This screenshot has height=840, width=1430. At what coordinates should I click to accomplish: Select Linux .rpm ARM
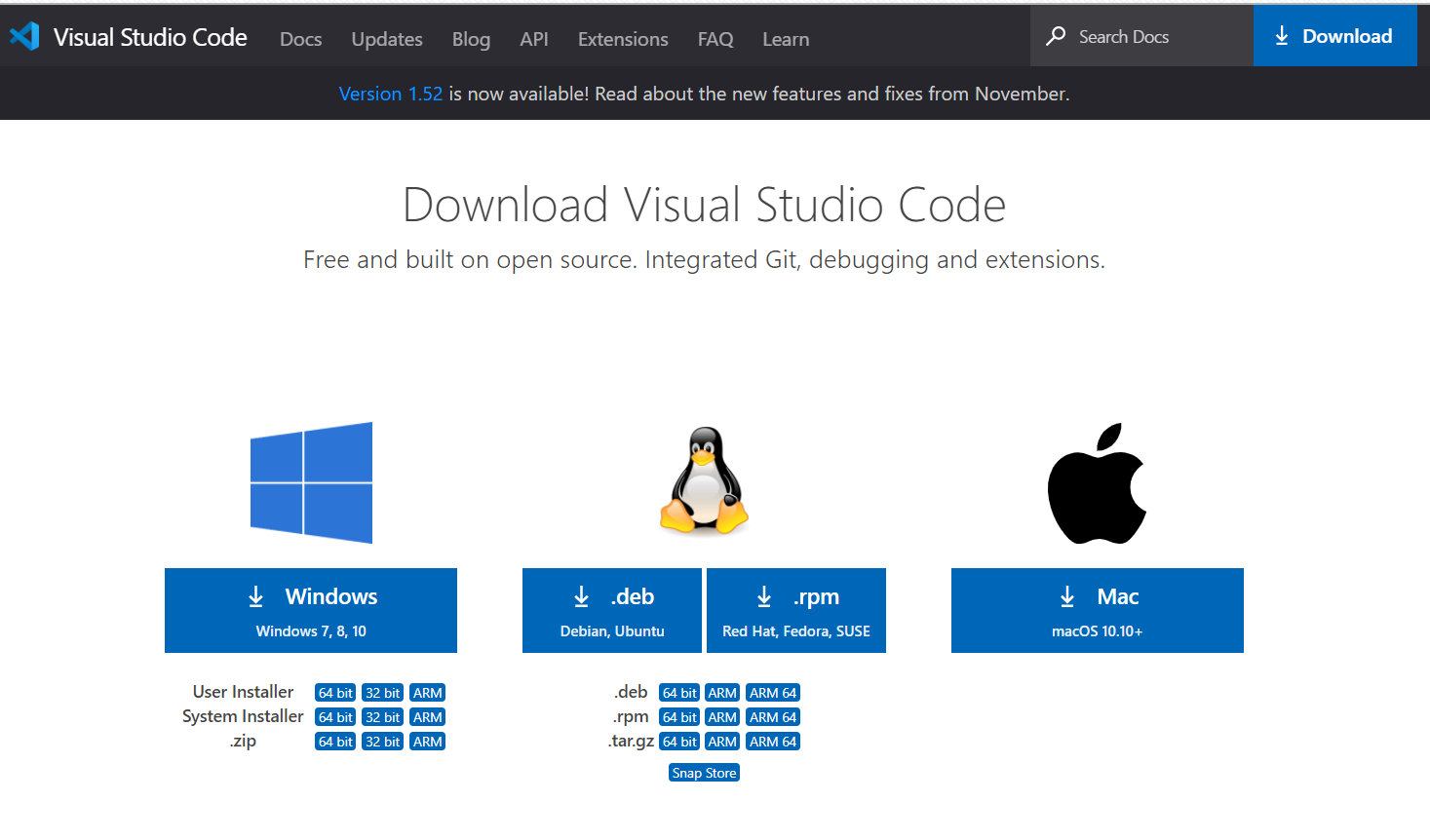click(x=722, y=717)
